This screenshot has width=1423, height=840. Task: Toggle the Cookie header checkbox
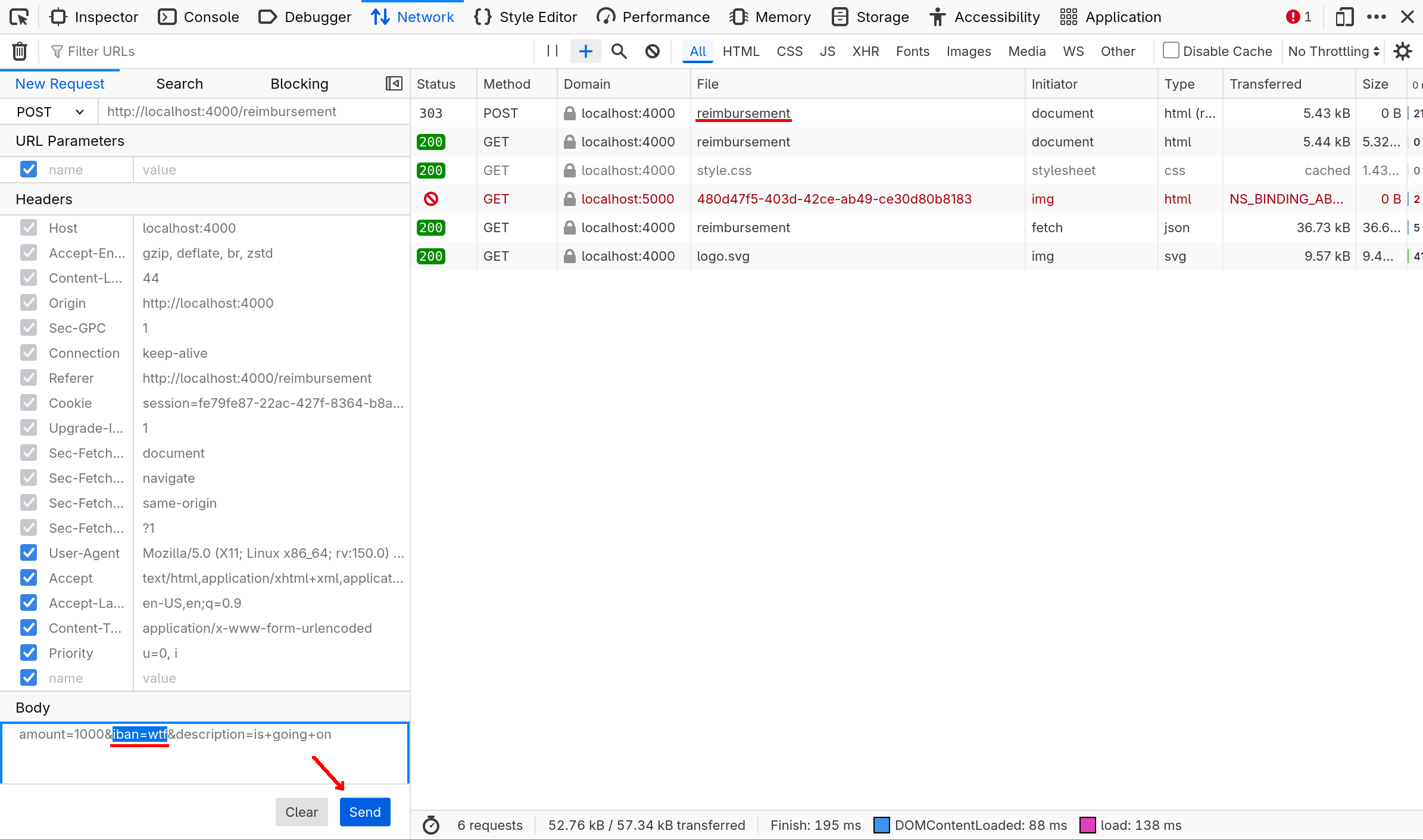click(x=29, y=403)
